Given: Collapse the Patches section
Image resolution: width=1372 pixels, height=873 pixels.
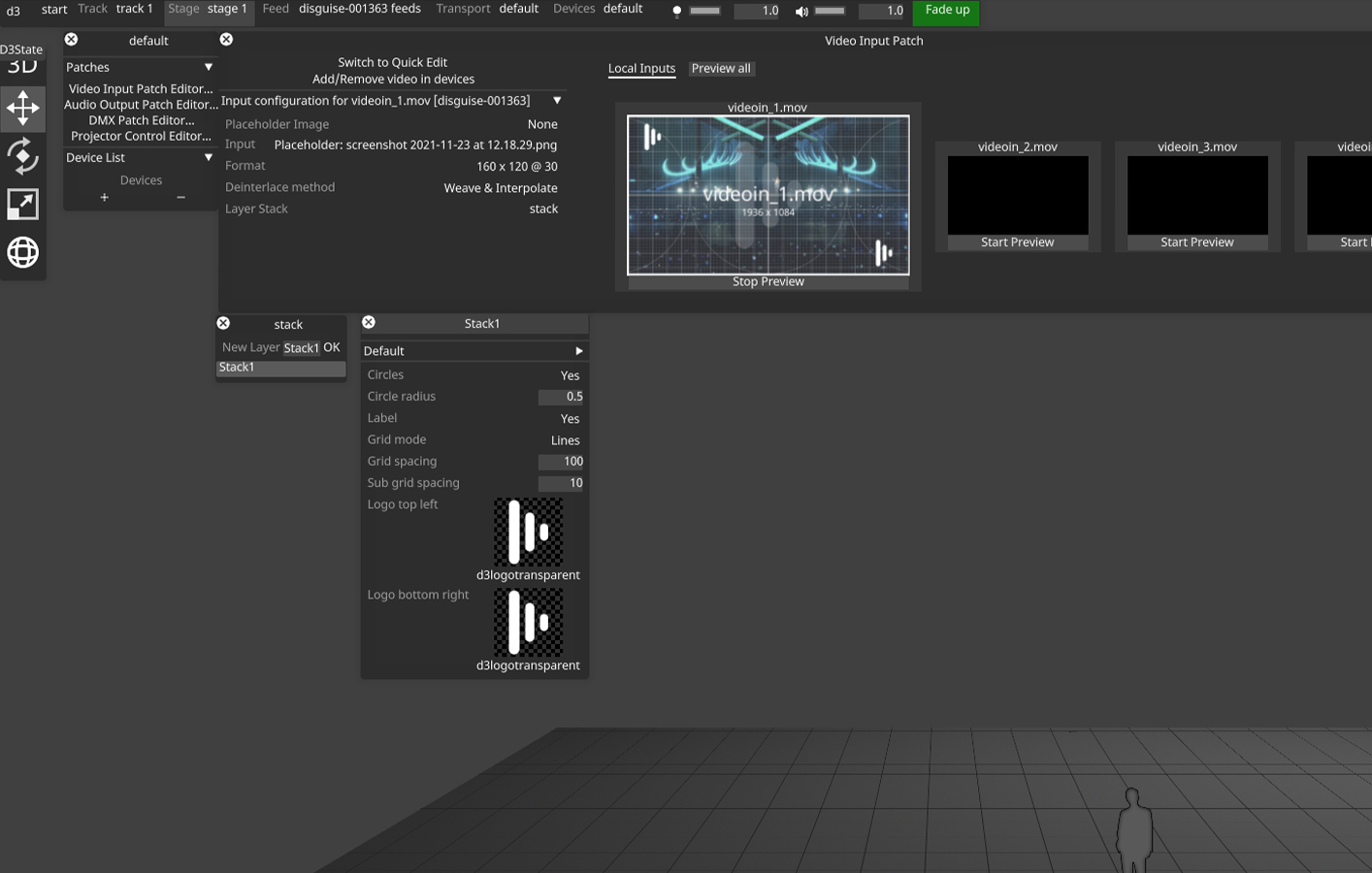Looking at the screenshot, I should (x=208, y=67).
